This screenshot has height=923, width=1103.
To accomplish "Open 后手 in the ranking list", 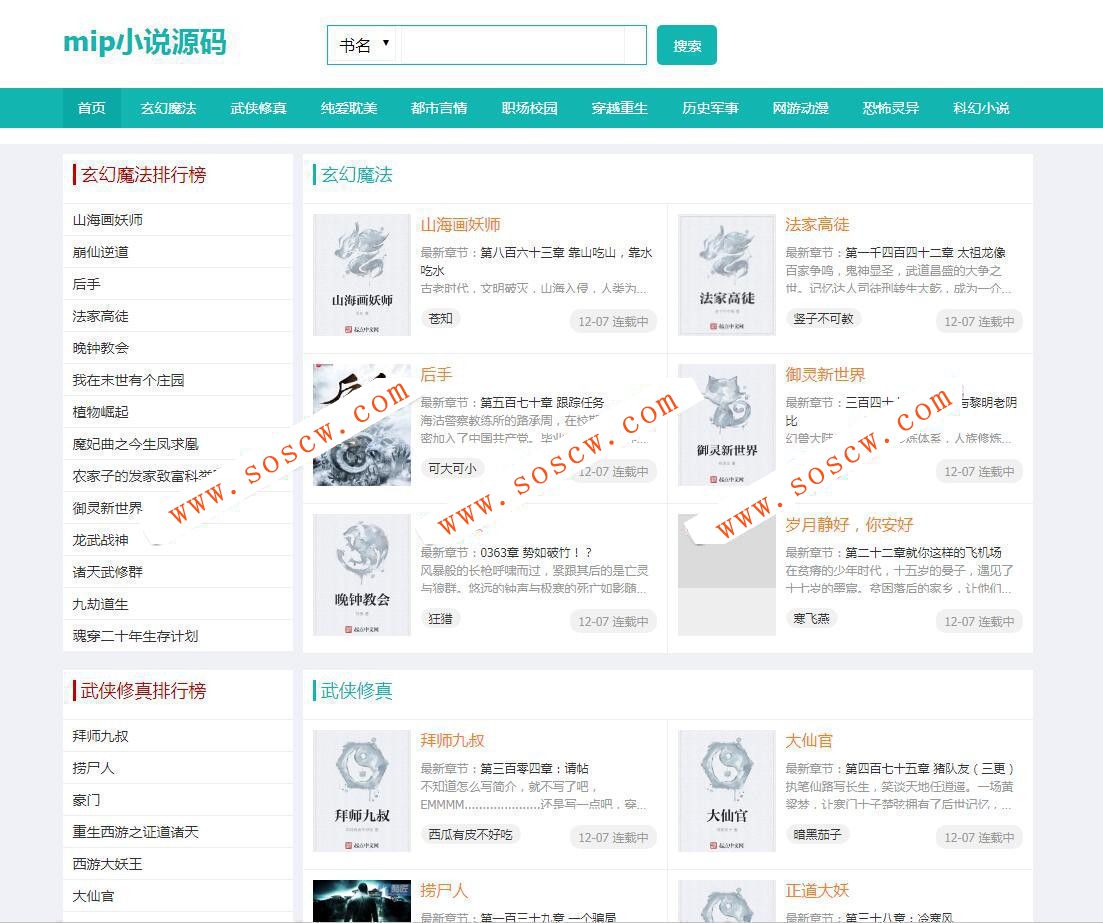I will coord(87,284).
